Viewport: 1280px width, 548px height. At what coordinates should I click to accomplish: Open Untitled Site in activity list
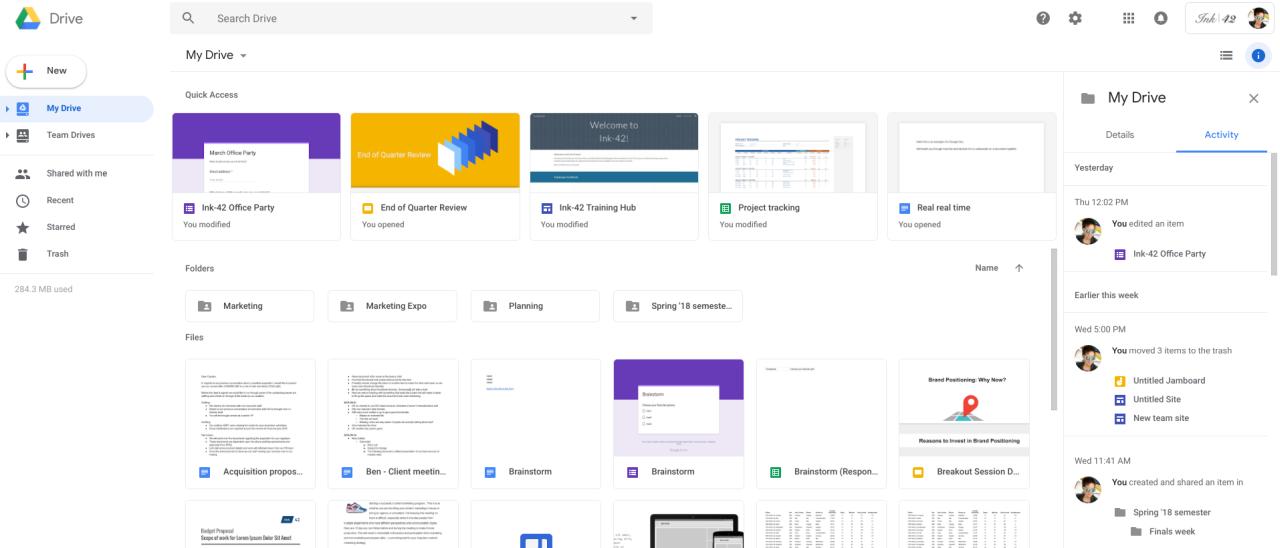pyautogui.click(x=1157, y=400)
